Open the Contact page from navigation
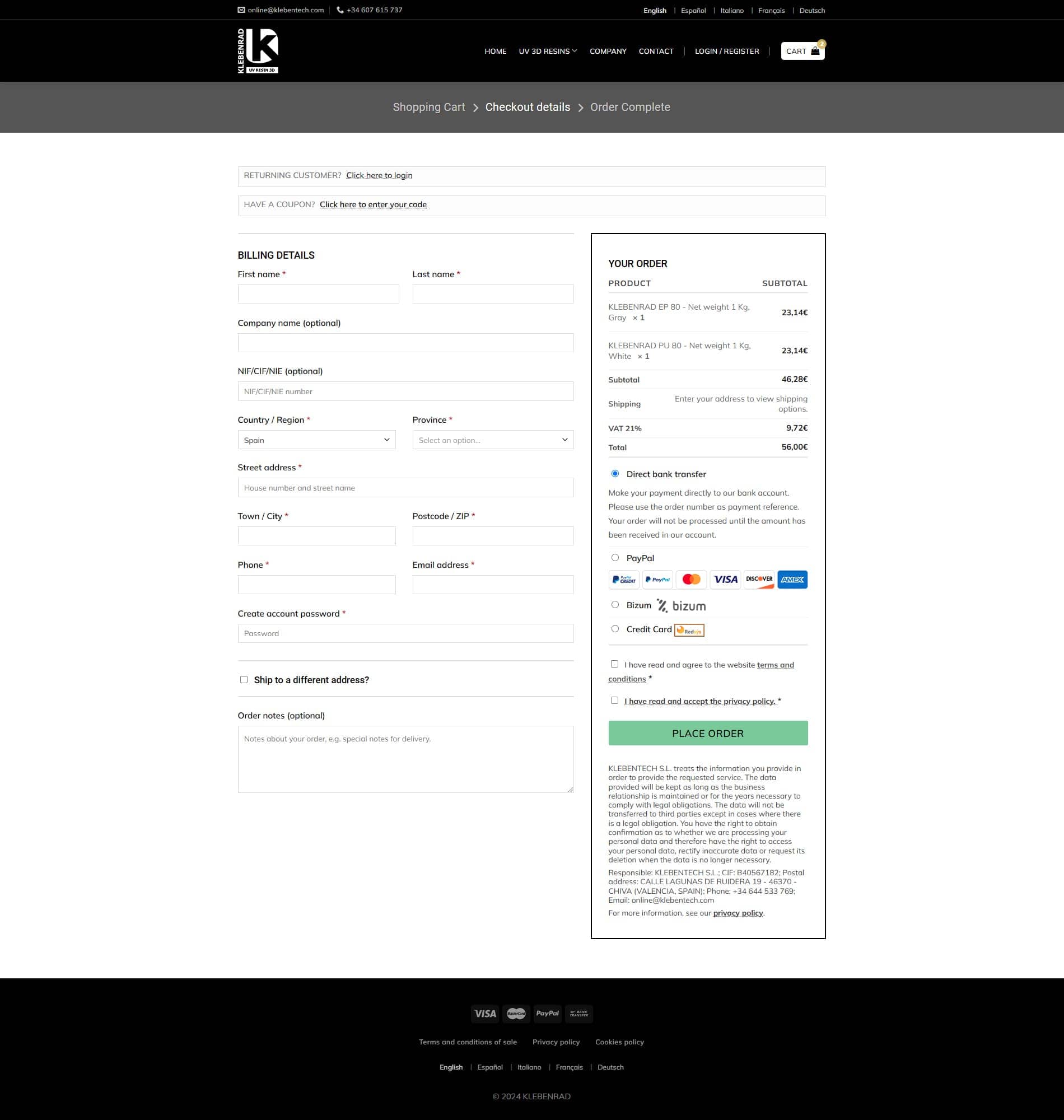Viewport: 1064px width, 1120px height. (x=656, y=51)
